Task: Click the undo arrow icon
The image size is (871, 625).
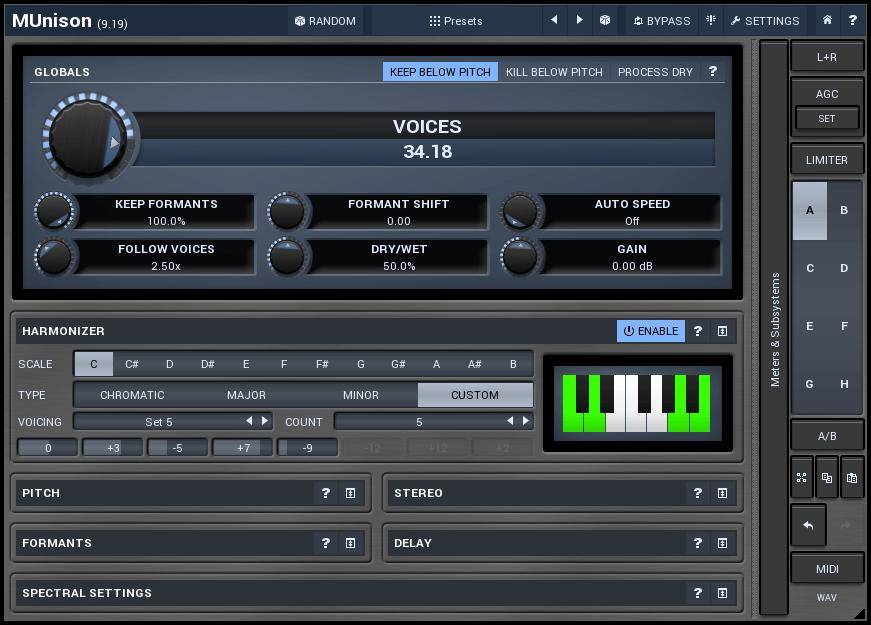Action: 808,525
